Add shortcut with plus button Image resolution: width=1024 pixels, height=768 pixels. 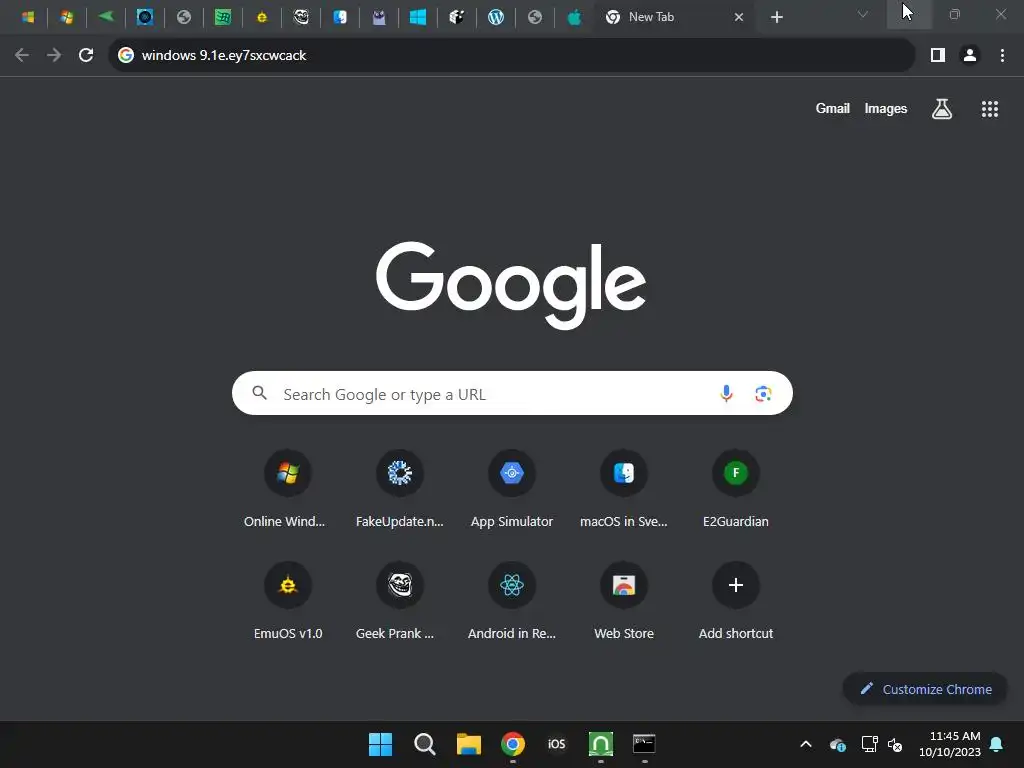tap(735, 601)
